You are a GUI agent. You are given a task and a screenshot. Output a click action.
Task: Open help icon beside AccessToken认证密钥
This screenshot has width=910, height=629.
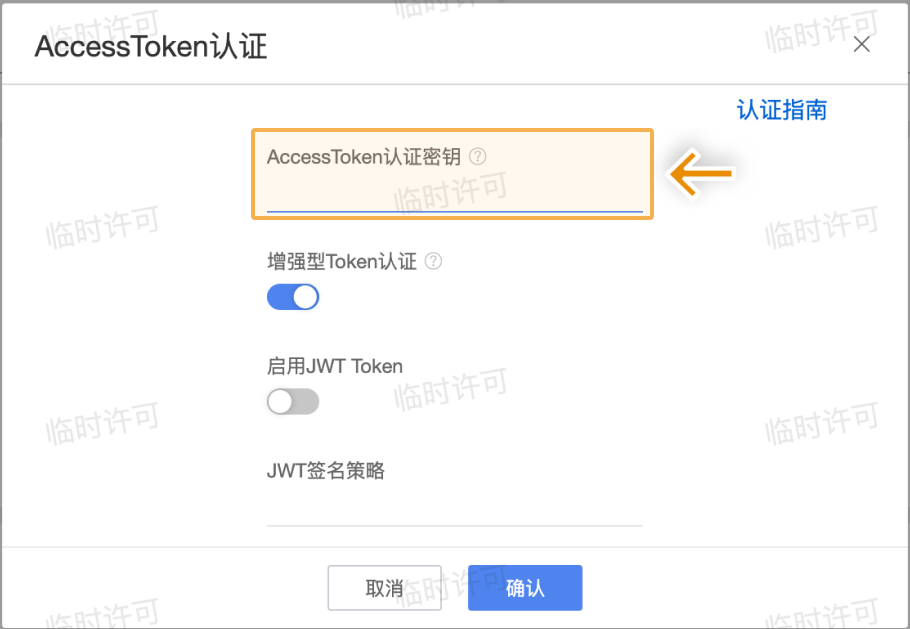pos(478,156)
